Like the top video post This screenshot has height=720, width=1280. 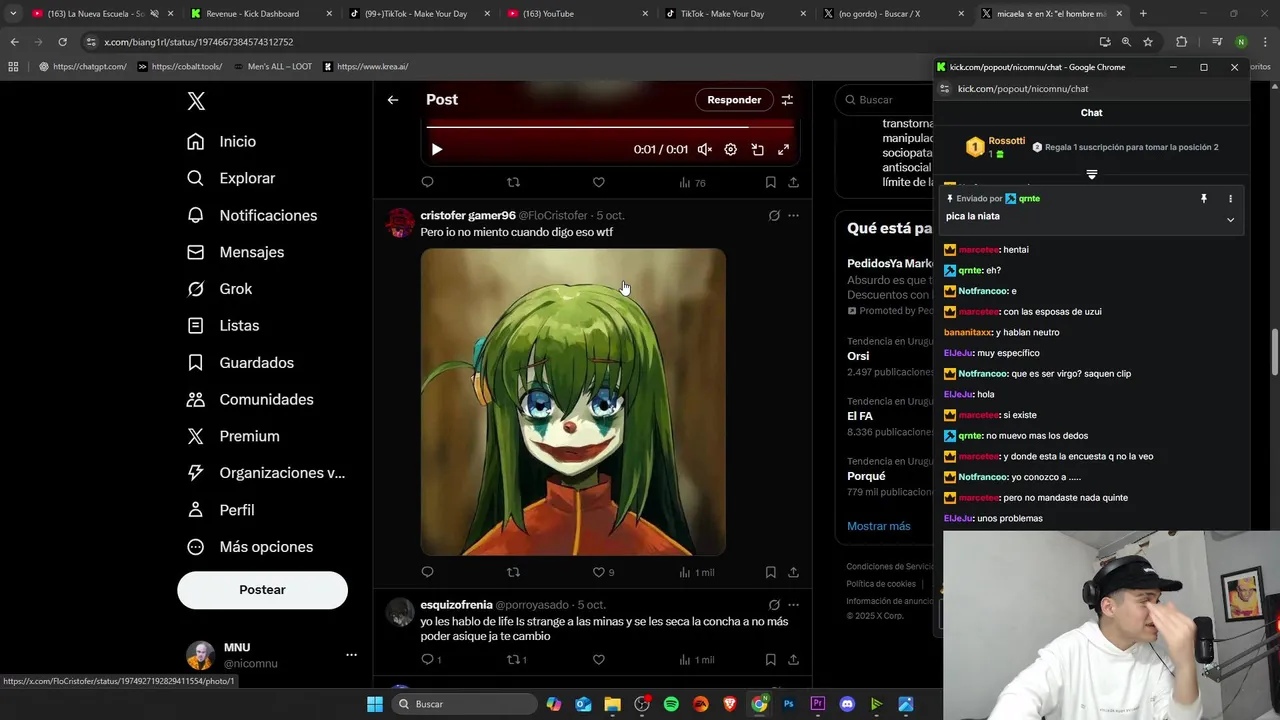click(x=599, y=182)
